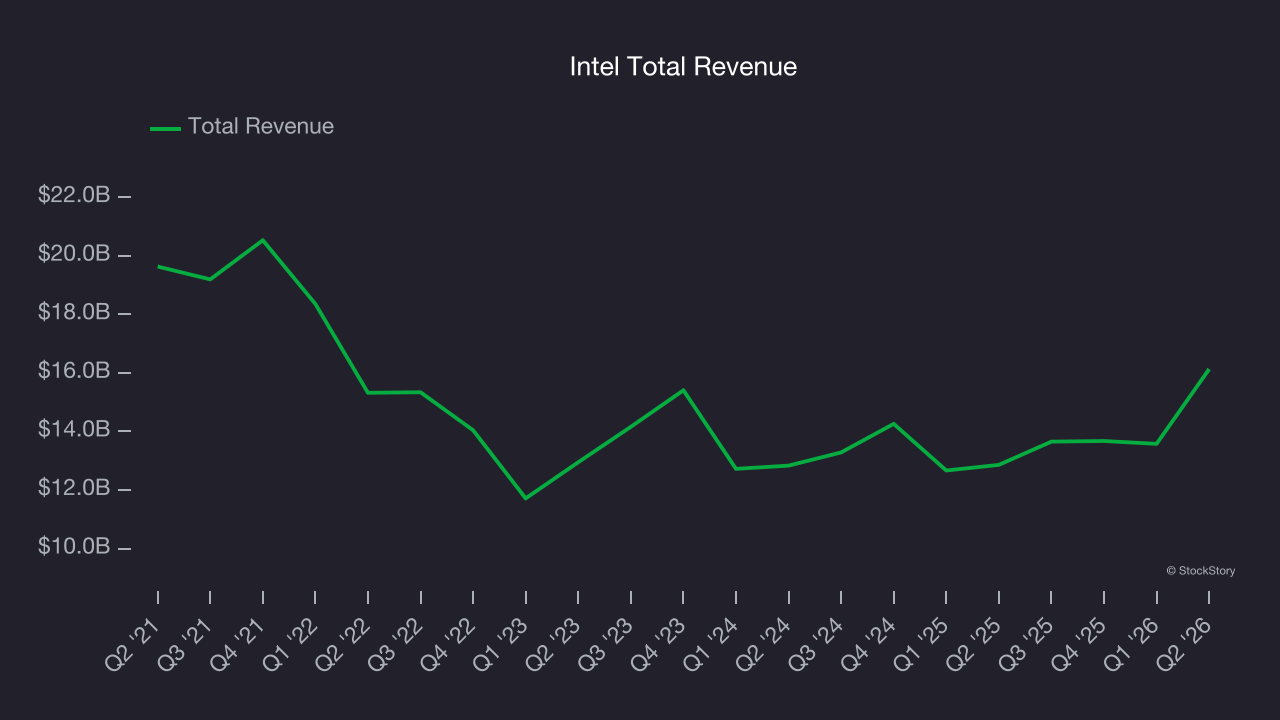
Task: Click the Q2 '26 endpoint of the line
Action: 1209,370
